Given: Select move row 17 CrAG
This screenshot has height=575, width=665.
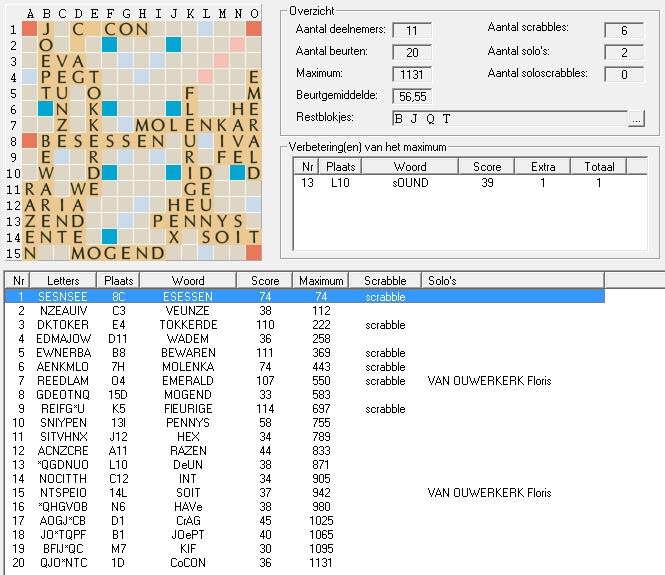Looking at the screenshot, I should [305, 520].
